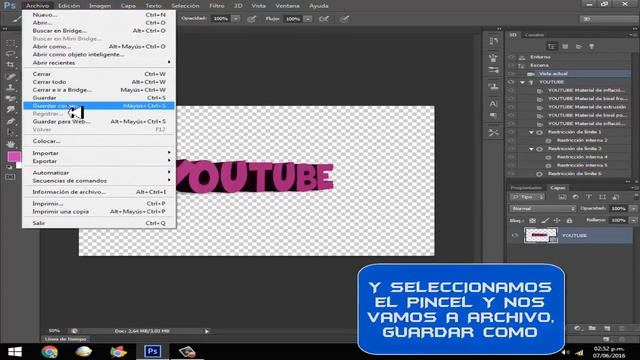Image resolution: width=640 pixels, height=360 pixels.
Task: Select the Clone Stamp tool
Action: [x=11, y=87]
